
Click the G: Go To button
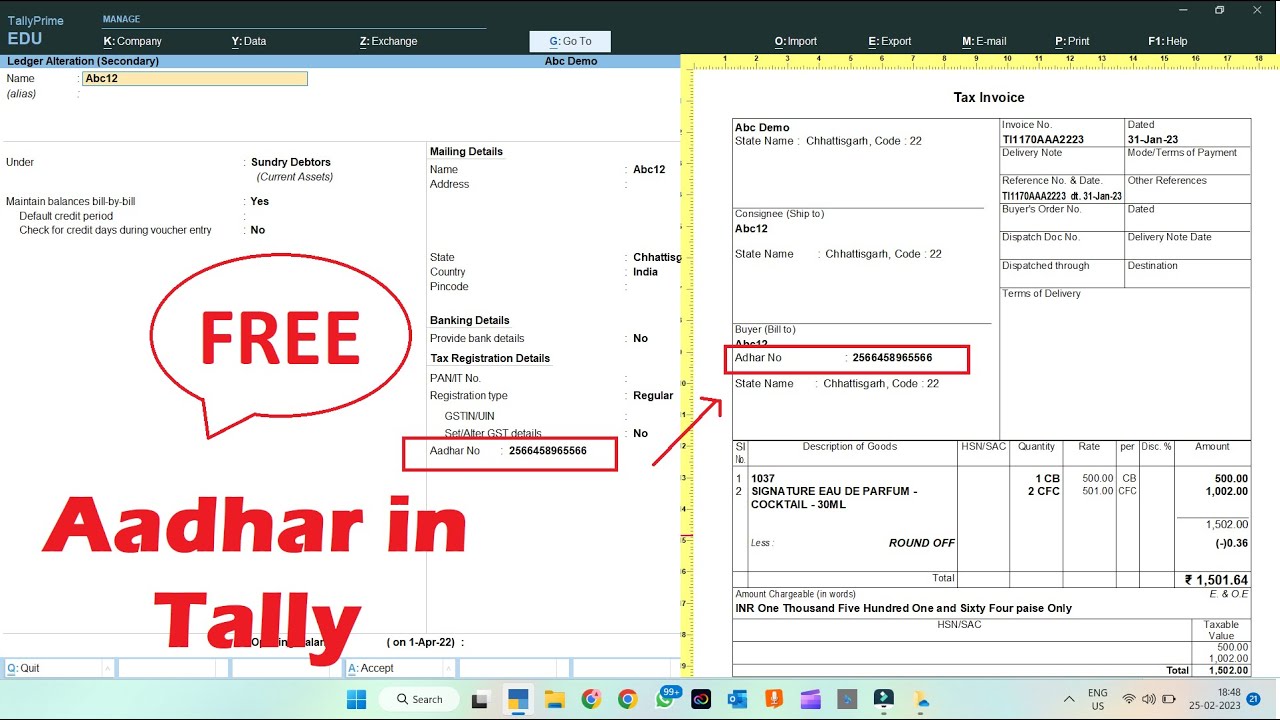click(x=570, y=41)
